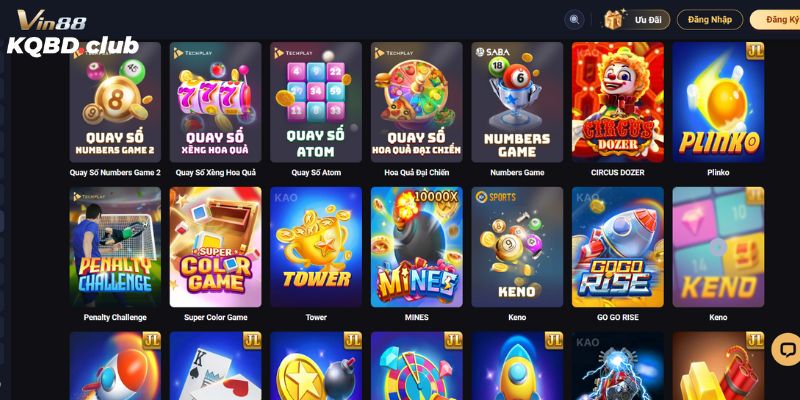This screenshot has width=800, height=400.
Task: Select the Tower game thumbnail
Action: coord(316,247)
